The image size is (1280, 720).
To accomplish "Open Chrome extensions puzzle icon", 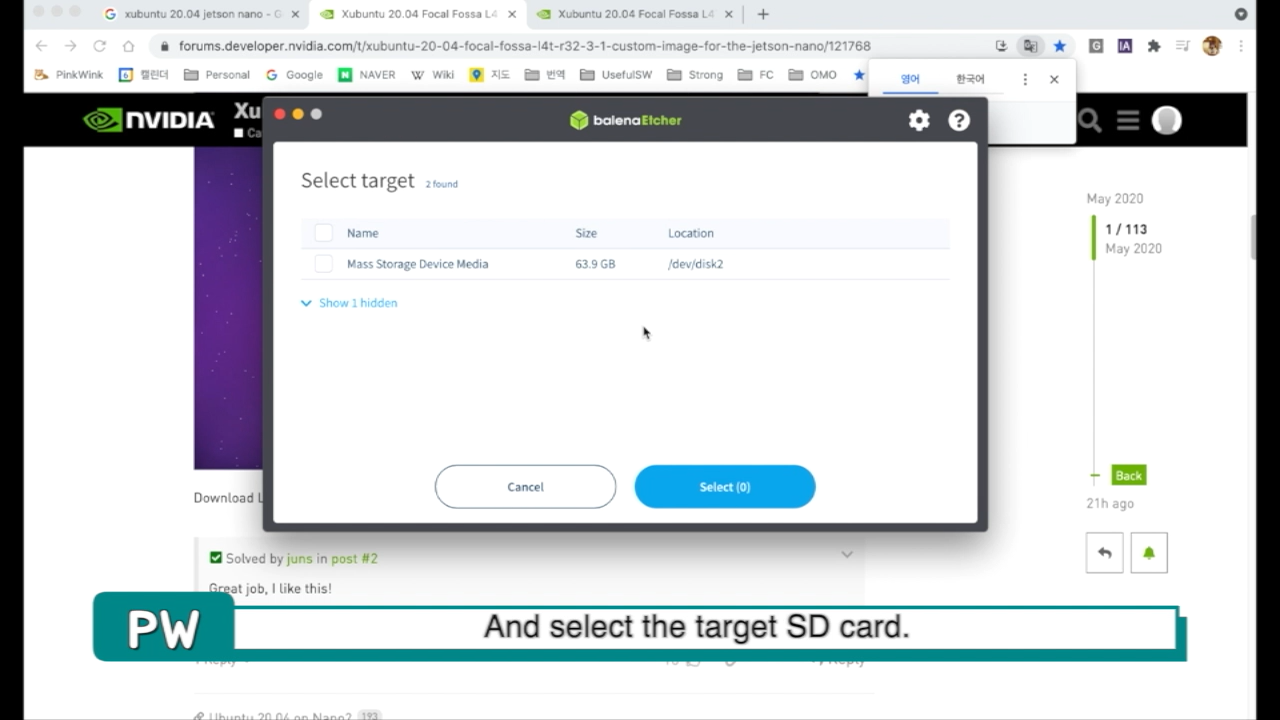I will tap(1154, 46).
